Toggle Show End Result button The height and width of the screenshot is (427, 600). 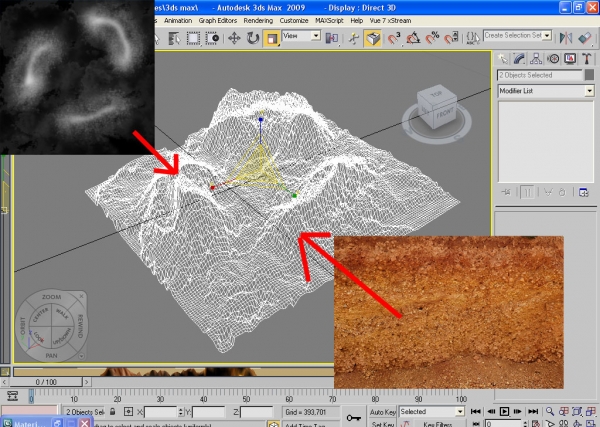tap(527, 192)
